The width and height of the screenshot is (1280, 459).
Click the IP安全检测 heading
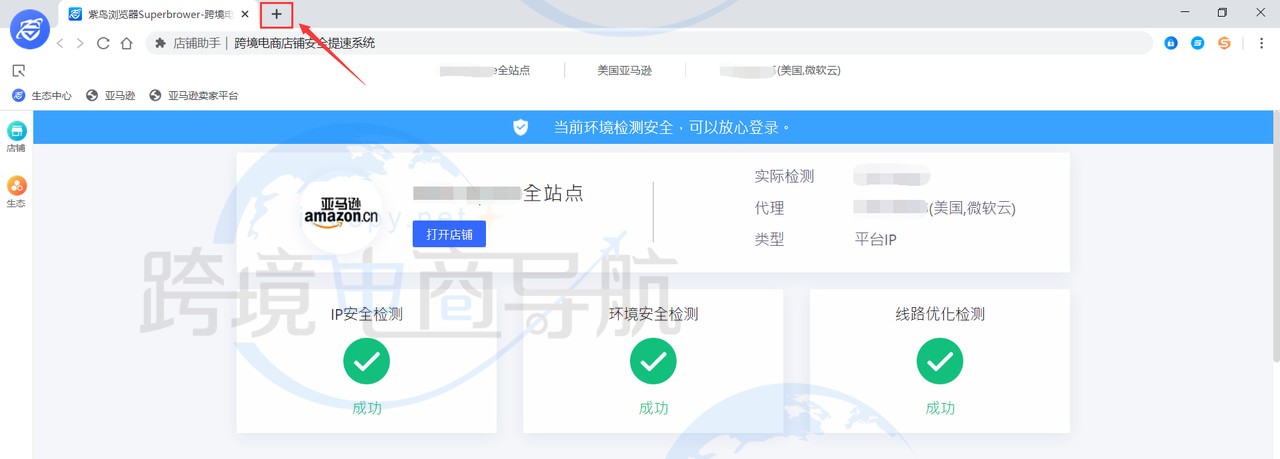(x=367, y=313)
